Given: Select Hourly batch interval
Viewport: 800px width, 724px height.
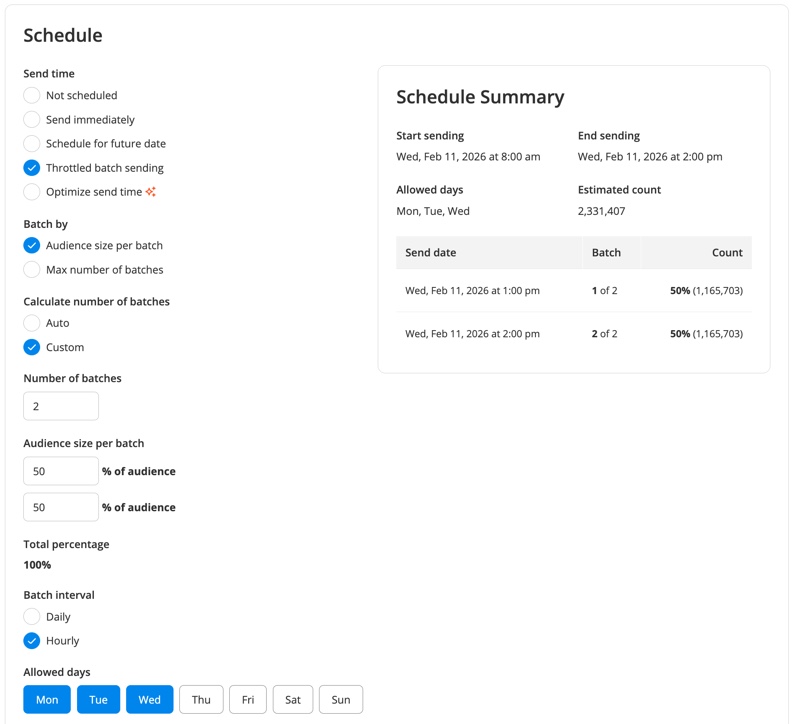Looking at the screenshot, I should pyautogui.click(x=32, y=641).
